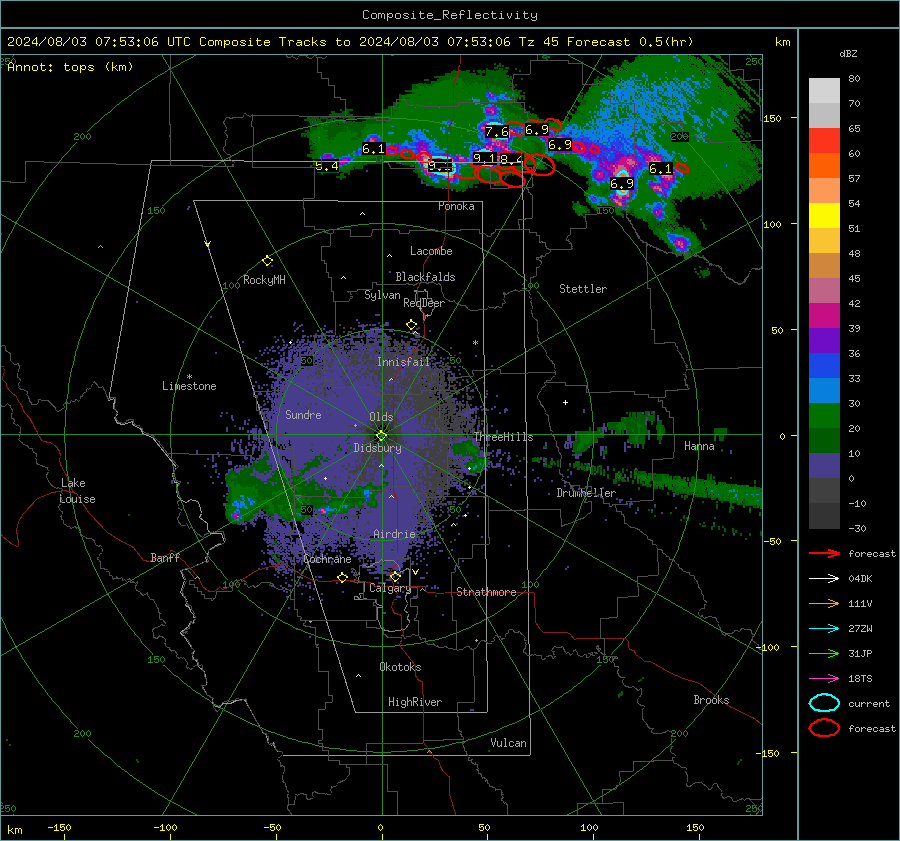Click the cyan 27ZW arrow legend icon

tap(824, 629)
